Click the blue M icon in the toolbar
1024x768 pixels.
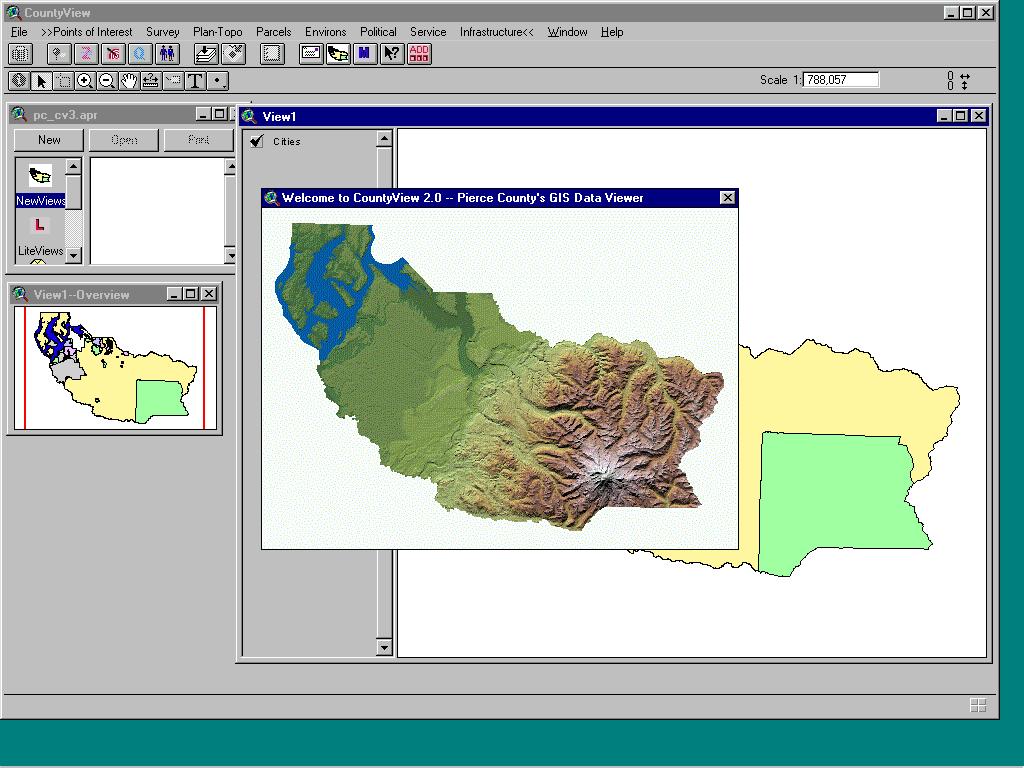point(365,54)
